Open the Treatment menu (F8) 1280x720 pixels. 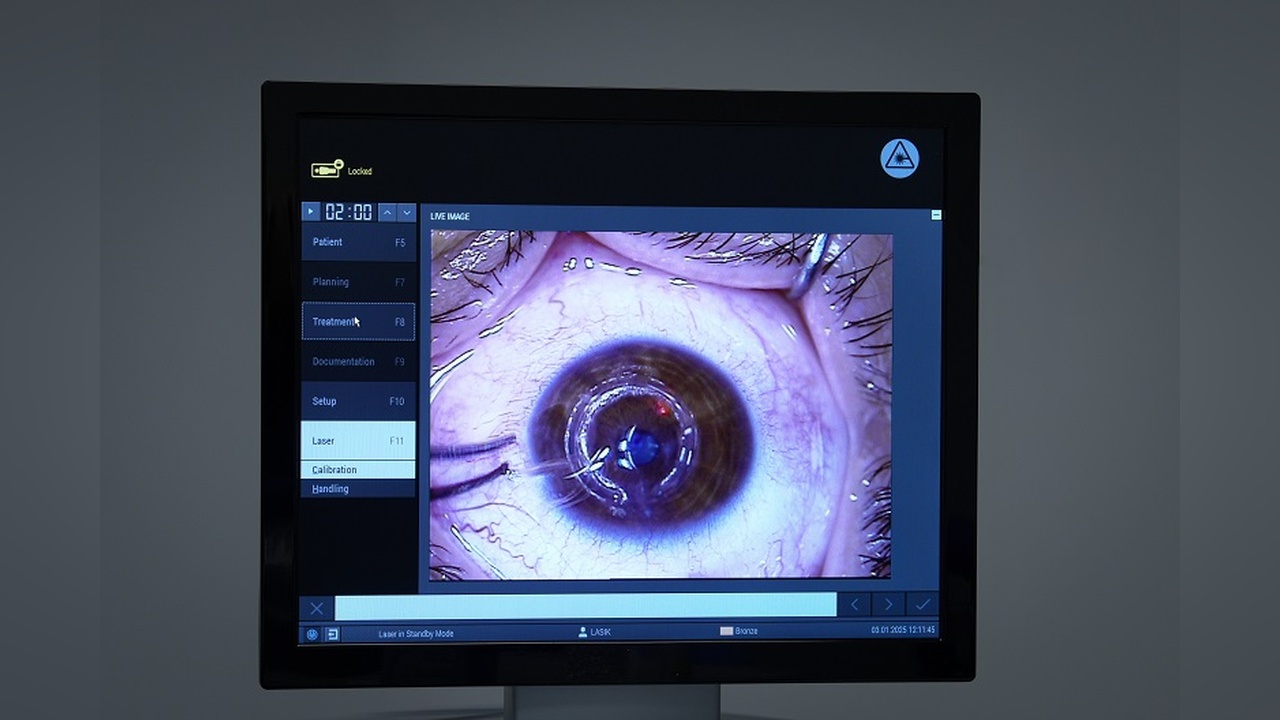(x=358, y=322)
